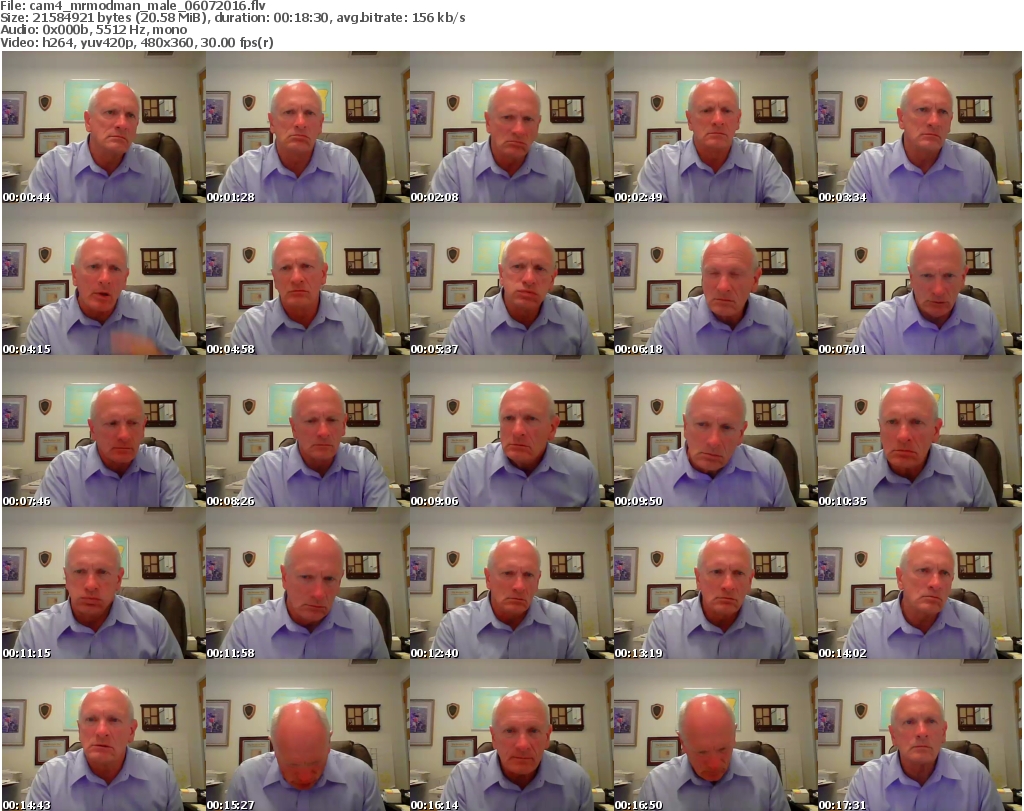This screenshot has width=1024, height=811.
Task: Click the text 'duration: 00:18:30'
Action: 272,18
